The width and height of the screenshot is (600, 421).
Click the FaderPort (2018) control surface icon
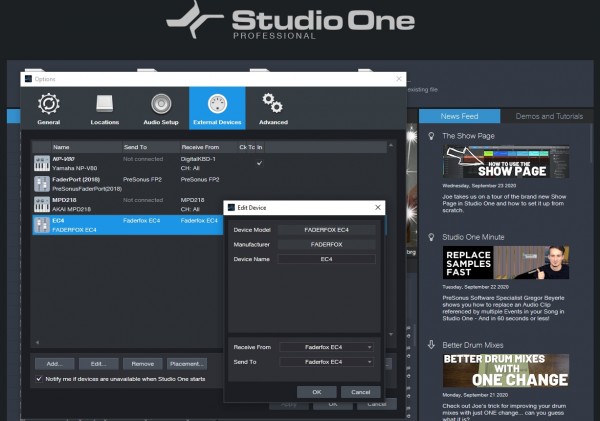(42, 184)
